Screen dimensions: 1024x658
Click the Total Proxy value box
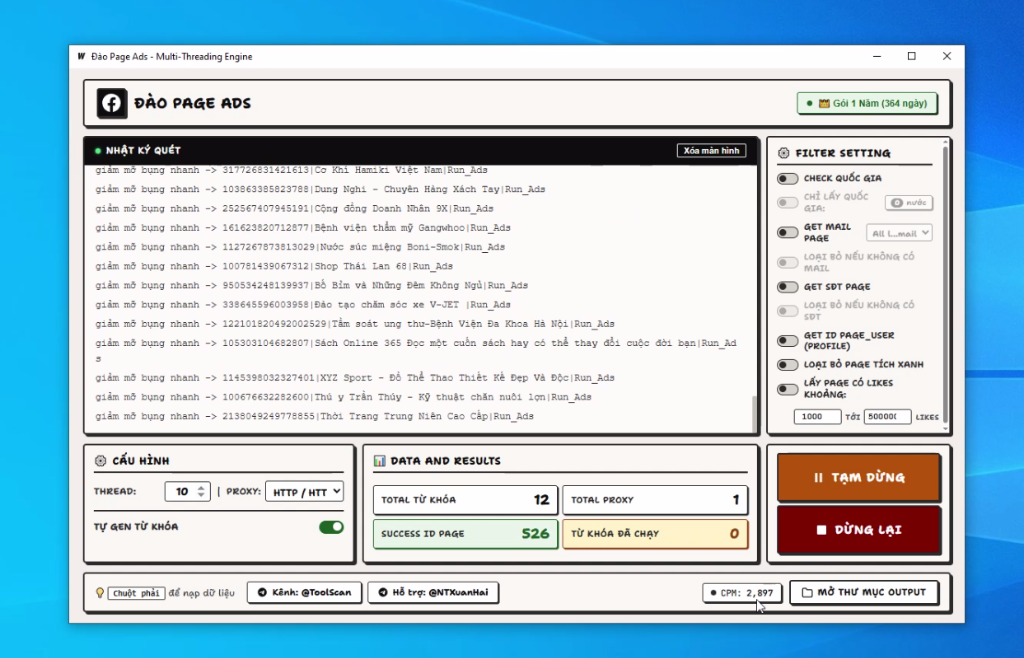click(x=655, y=500)
